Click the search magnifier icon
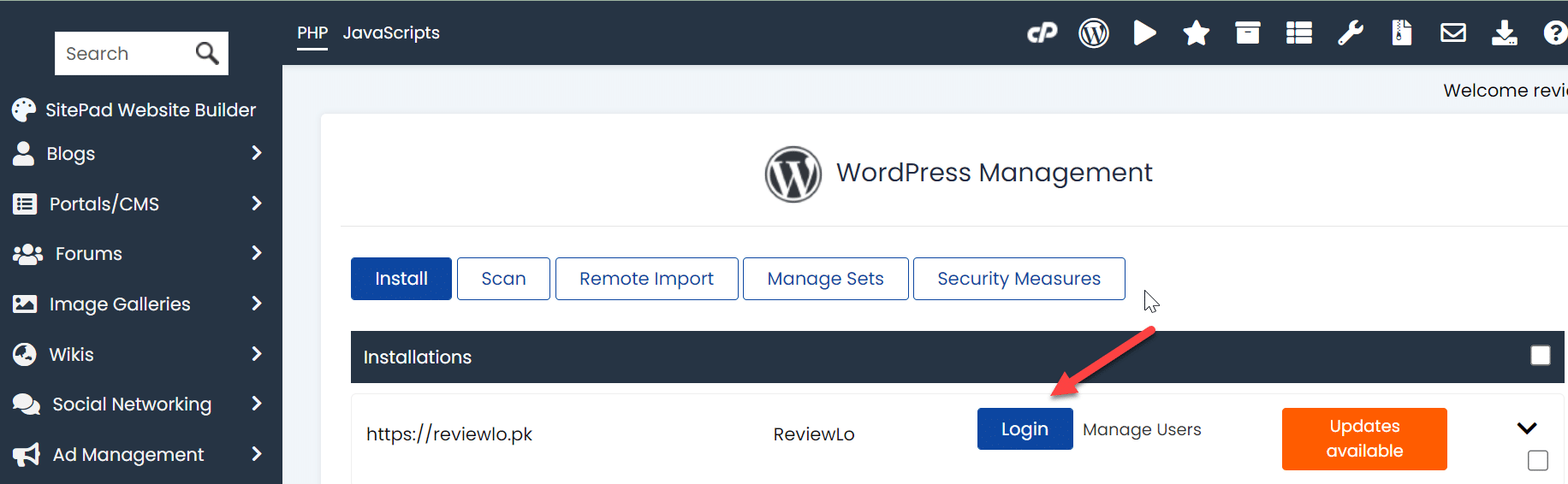Viewport: 1568px width, 484px height. pyautogui.click(x=207, y=53)
